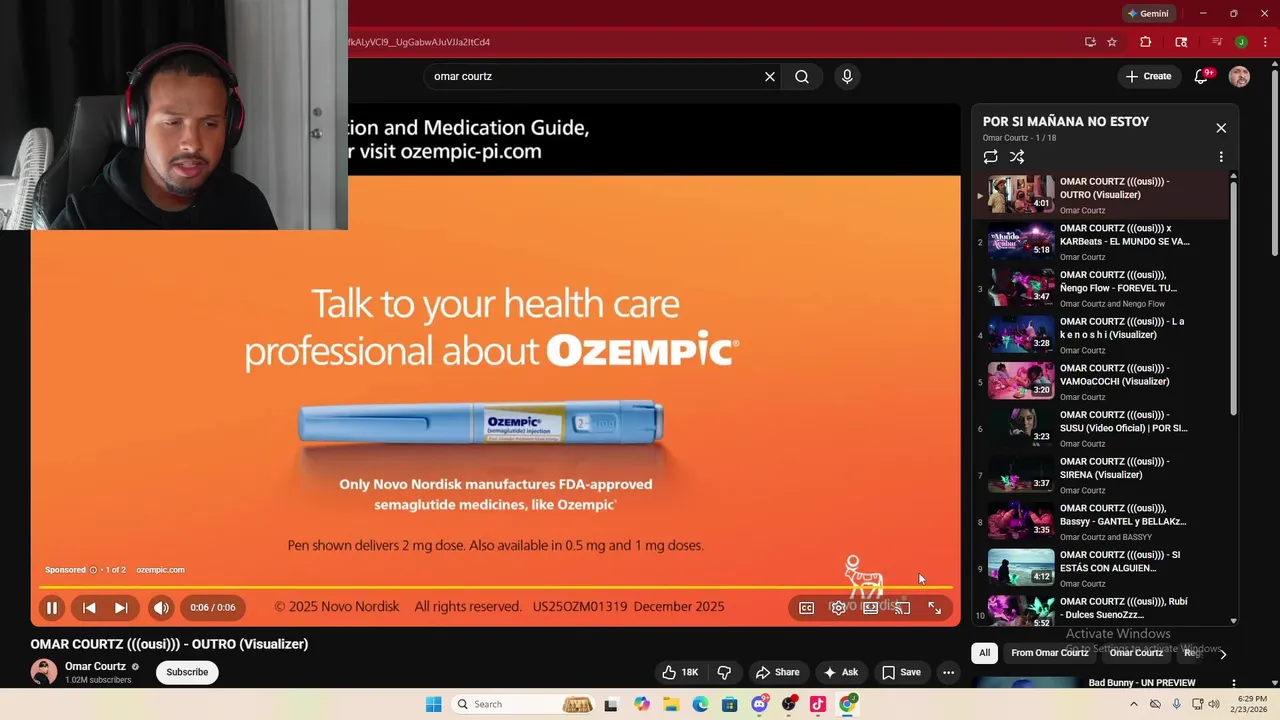Mute the video volume speaker icon
The width and height of the screenshot is (1280, 720).
pos(161,607)
